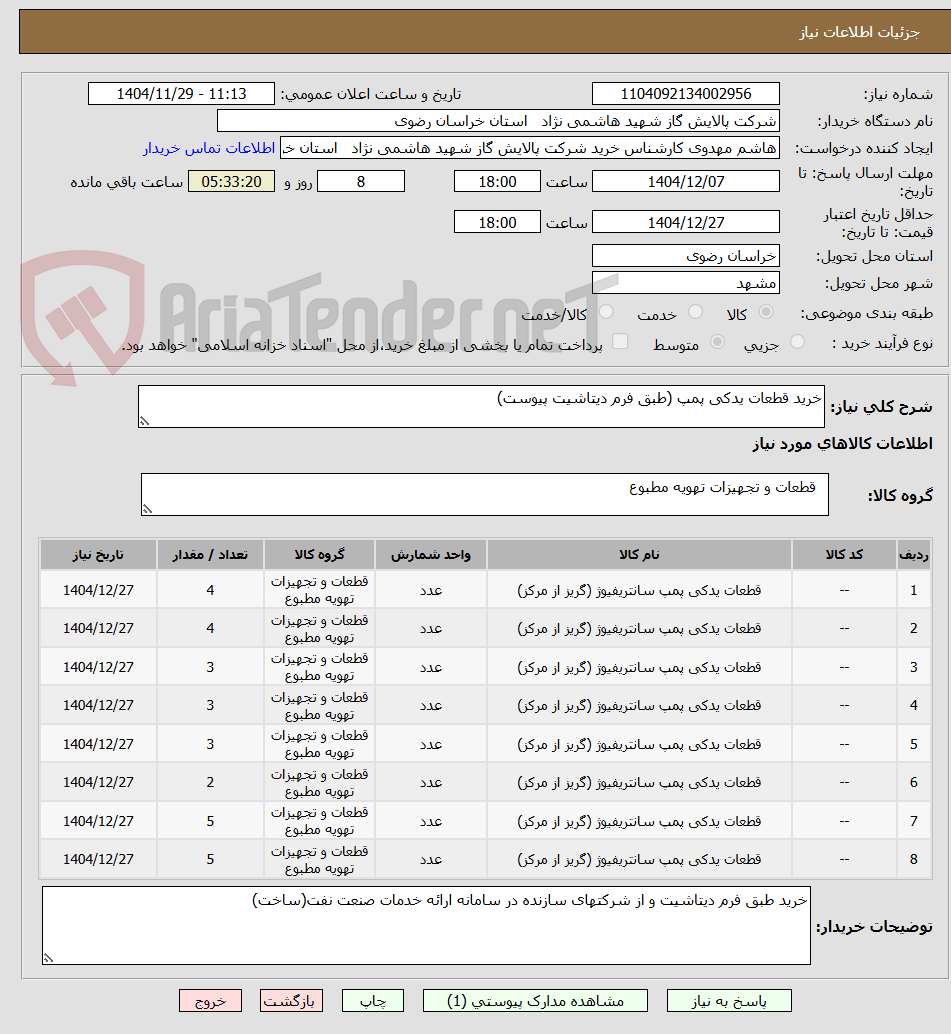Click the reply deadline time 18:00 field

click(x=497, y=181)
